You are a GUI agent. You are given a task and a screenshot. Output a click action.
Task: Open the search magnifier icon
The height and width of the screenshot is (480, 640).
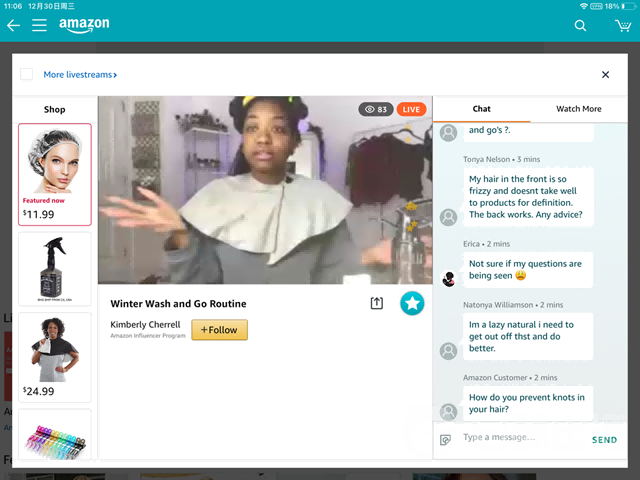(580, 26)
